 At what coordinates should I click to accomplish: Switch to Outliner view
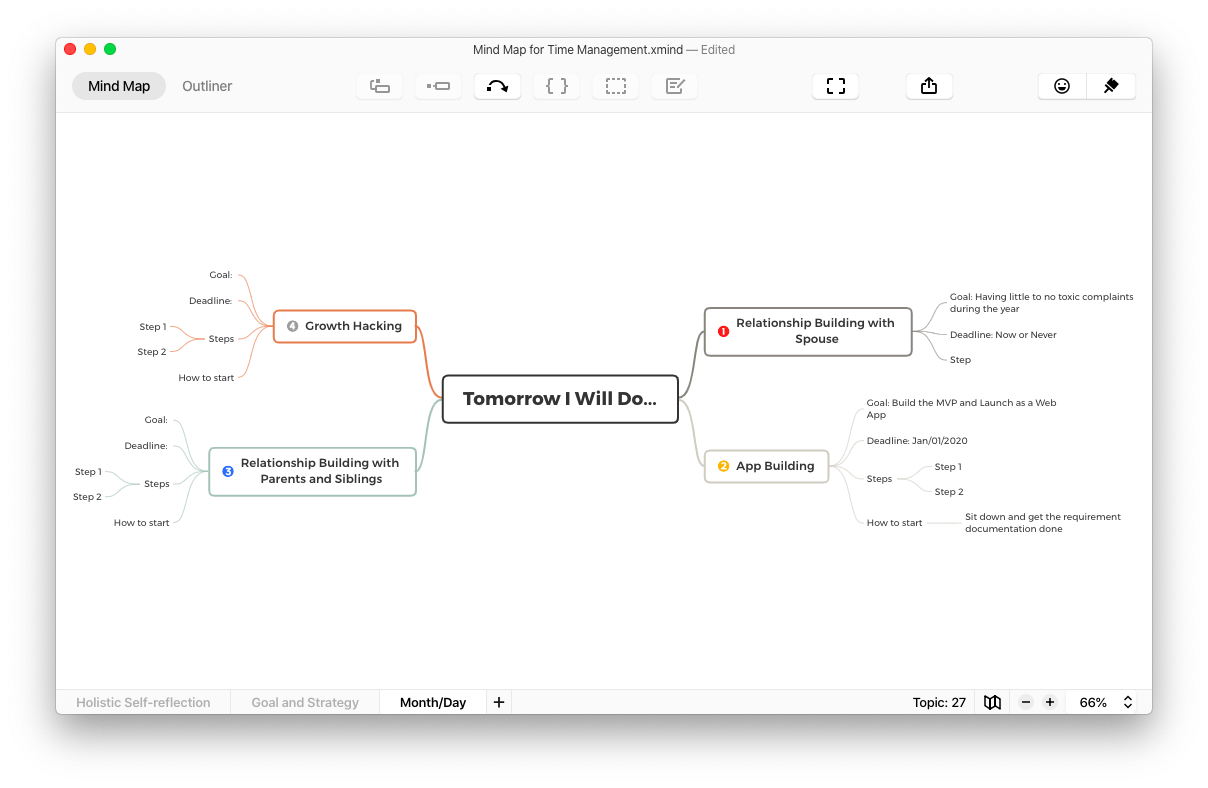point(207,86)
